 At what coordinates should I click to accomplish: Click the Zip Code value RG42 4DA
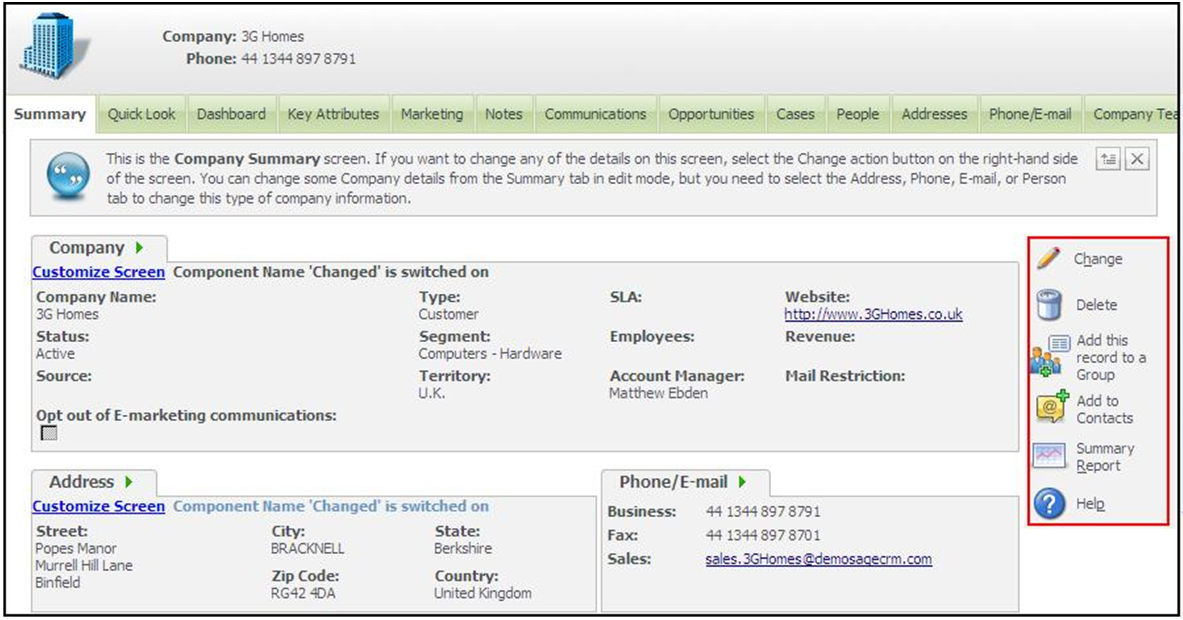(x=303, y=593)
